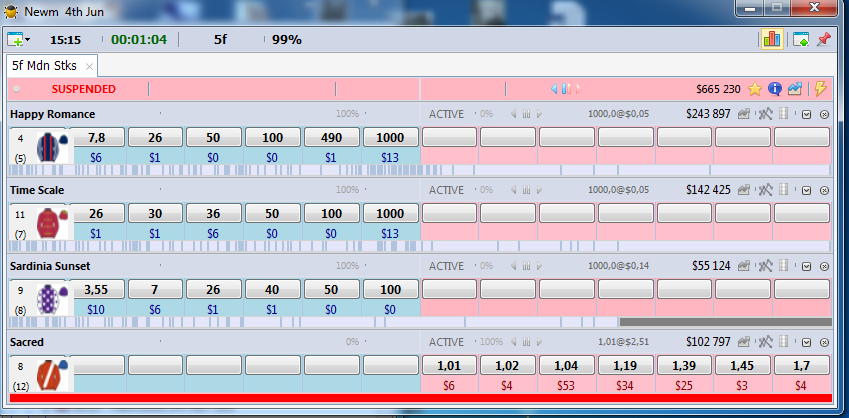Open the market information icon
This screenshot has height=418, width=849.
(775, 89)
